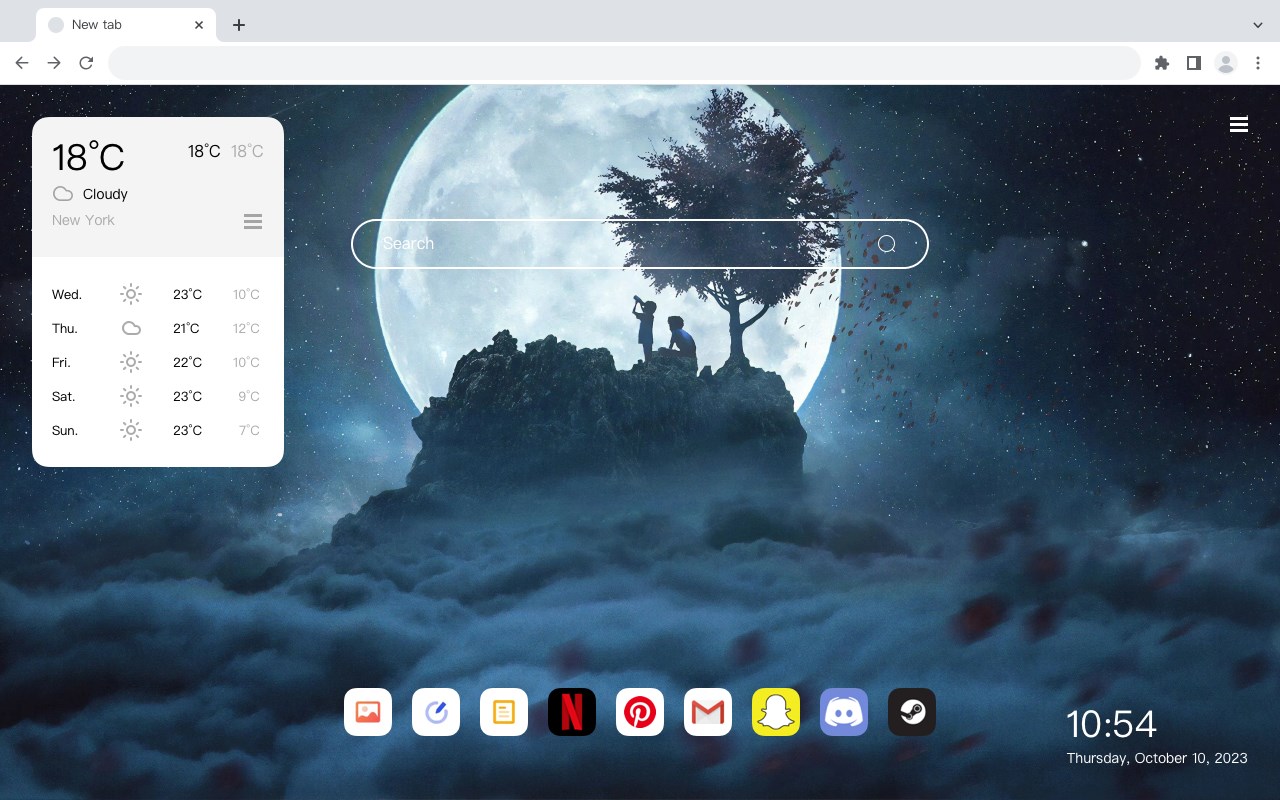Expand the tab search dropdown arrow
Viewport: 1280px width, 800px height.
point(1258,25)
